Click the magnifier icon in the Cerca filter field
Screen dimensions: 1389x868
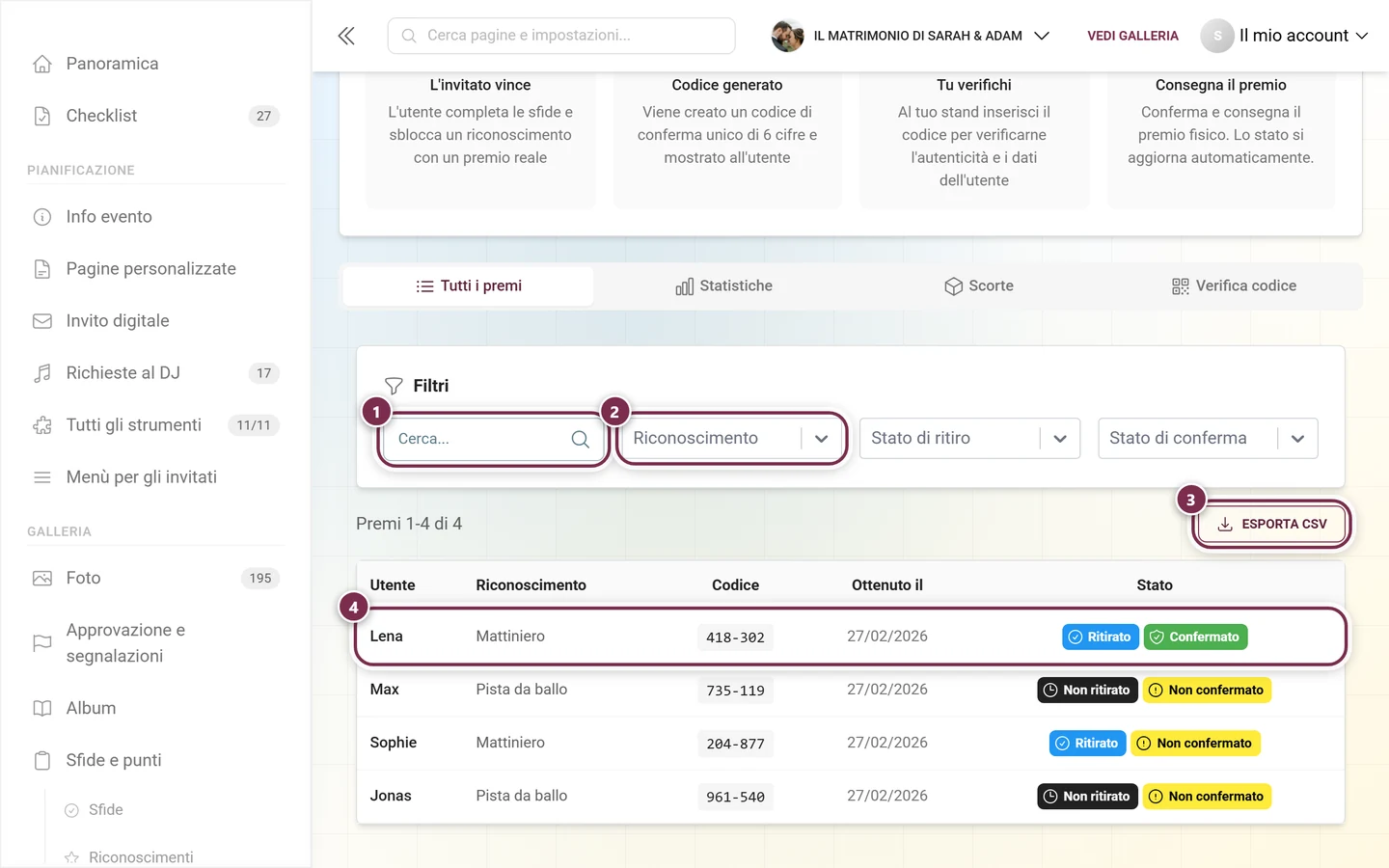[x=580, y=439]
